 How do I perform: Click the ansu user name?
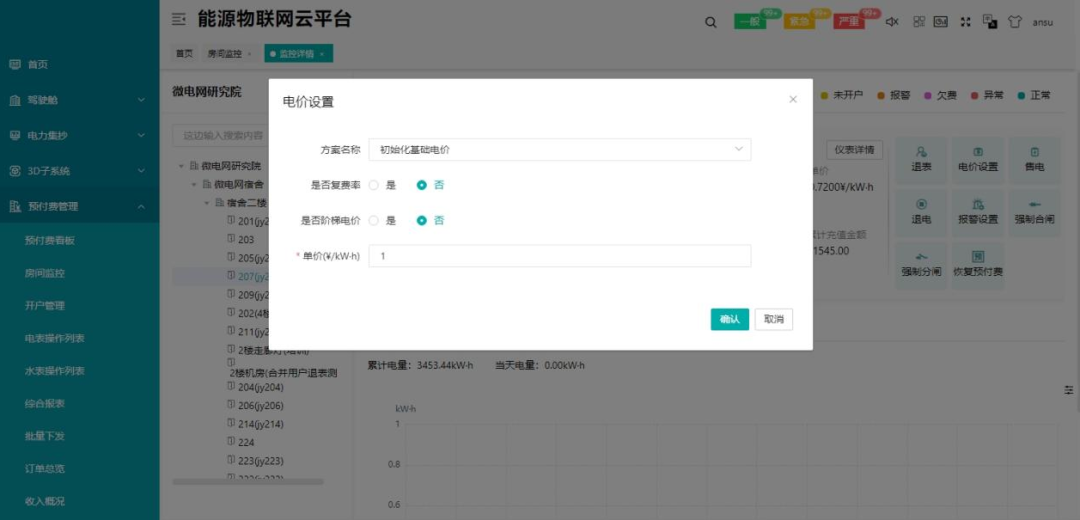tap(1042, 22)
